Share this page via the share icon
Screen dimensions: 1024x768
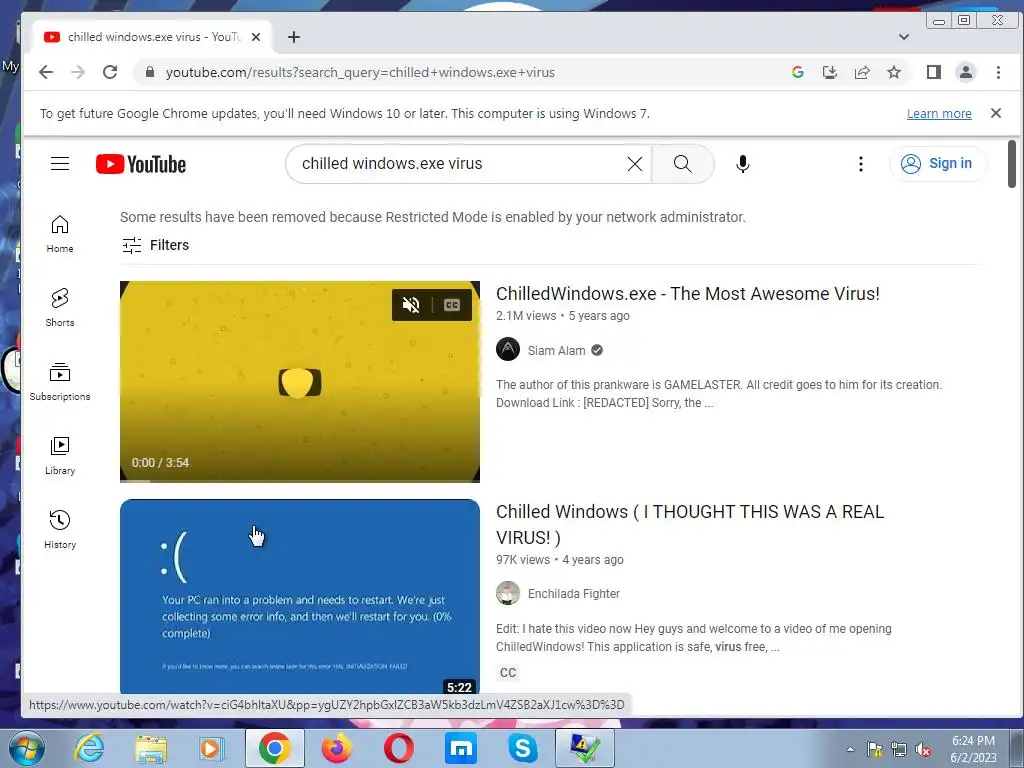tap(862, 72)
